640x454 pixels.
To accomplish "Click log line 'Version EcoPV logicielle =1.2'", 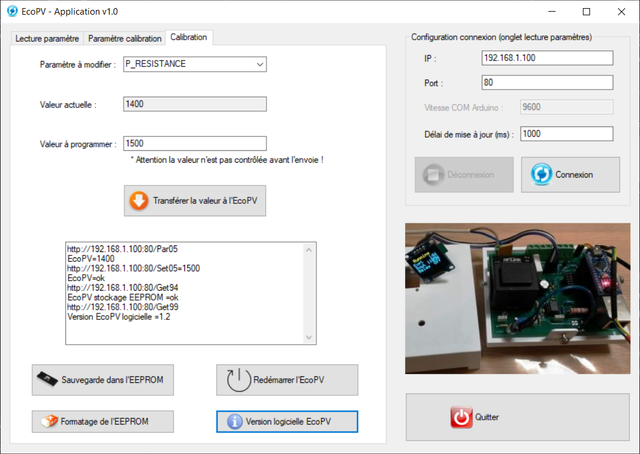I will pyautogui.click(x=119, y=317).
